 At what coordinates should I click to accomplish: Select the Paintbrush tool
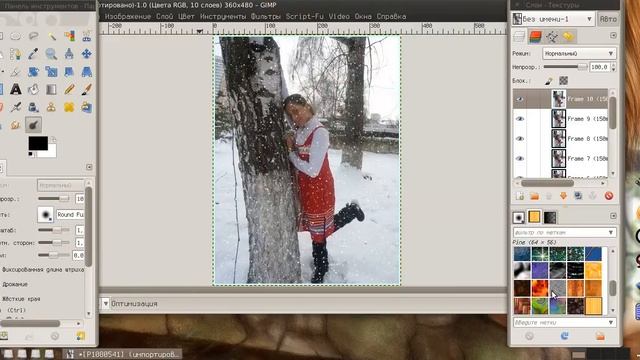pos(87,89)
